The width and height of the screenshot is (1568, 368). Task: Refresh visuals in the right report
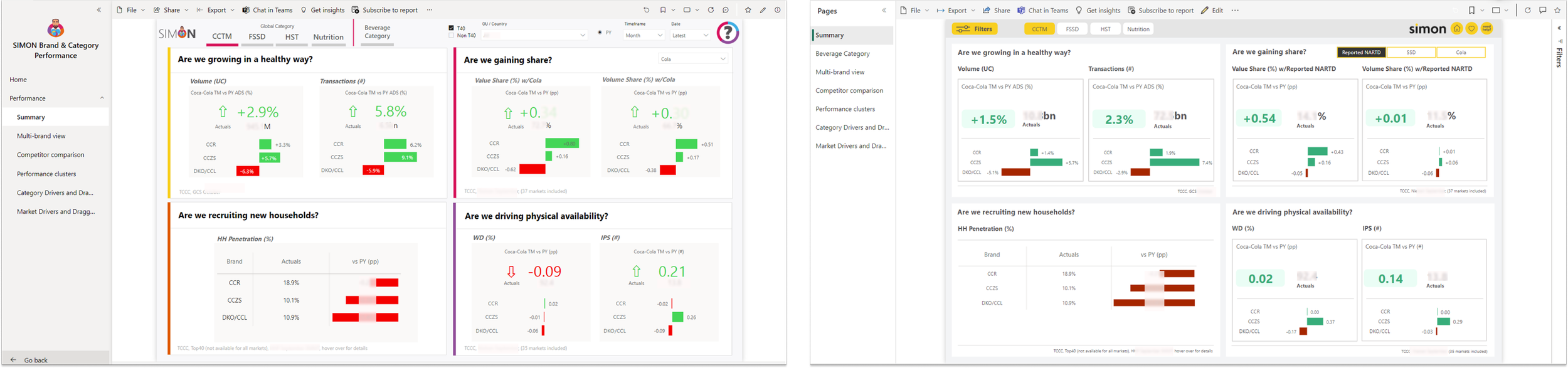click(x=1528, y=11)
